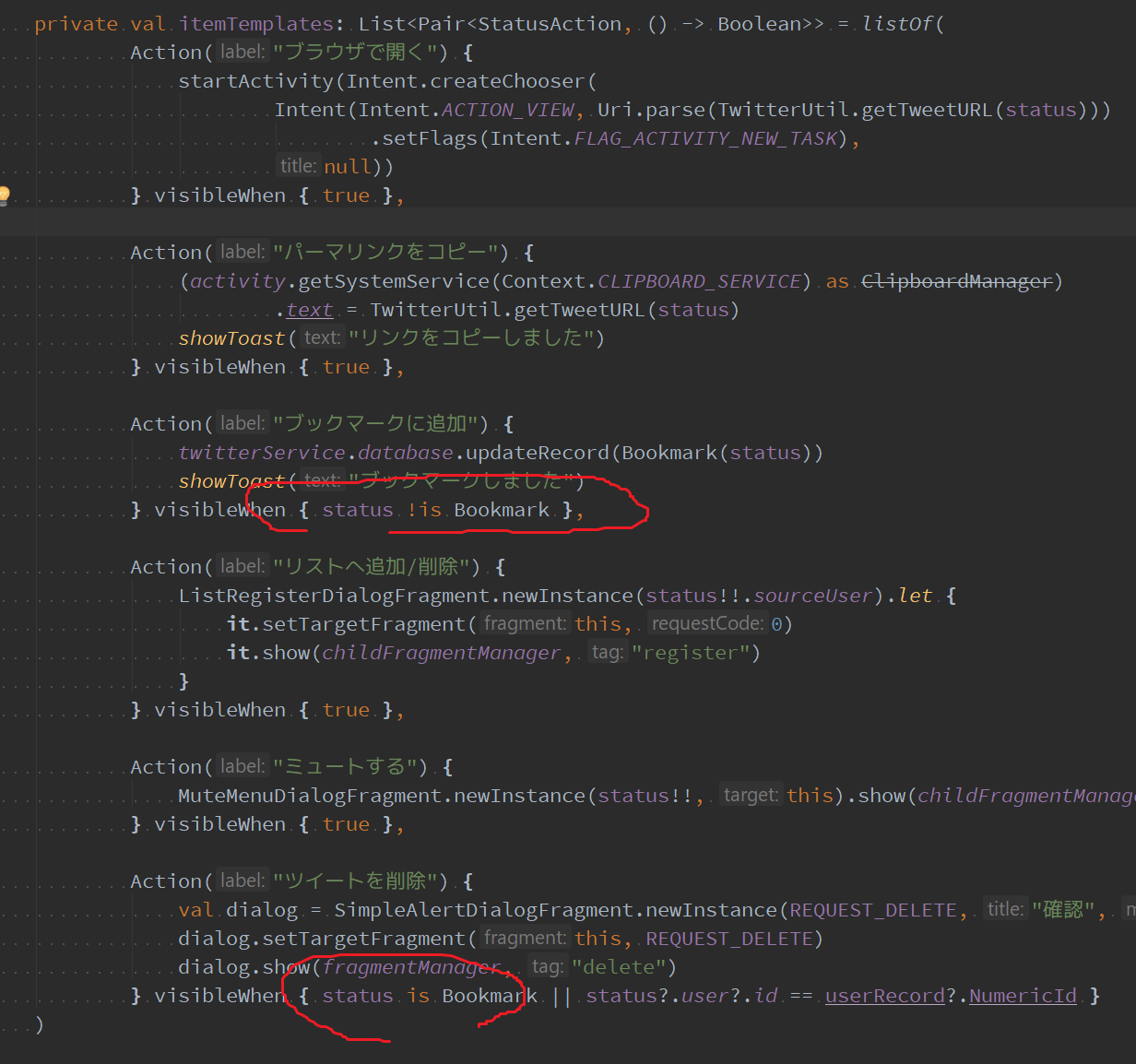Viewport: 1136px width, 1064px height.
Task: Click the ACTION_VIEW constant
Action: 507,110
